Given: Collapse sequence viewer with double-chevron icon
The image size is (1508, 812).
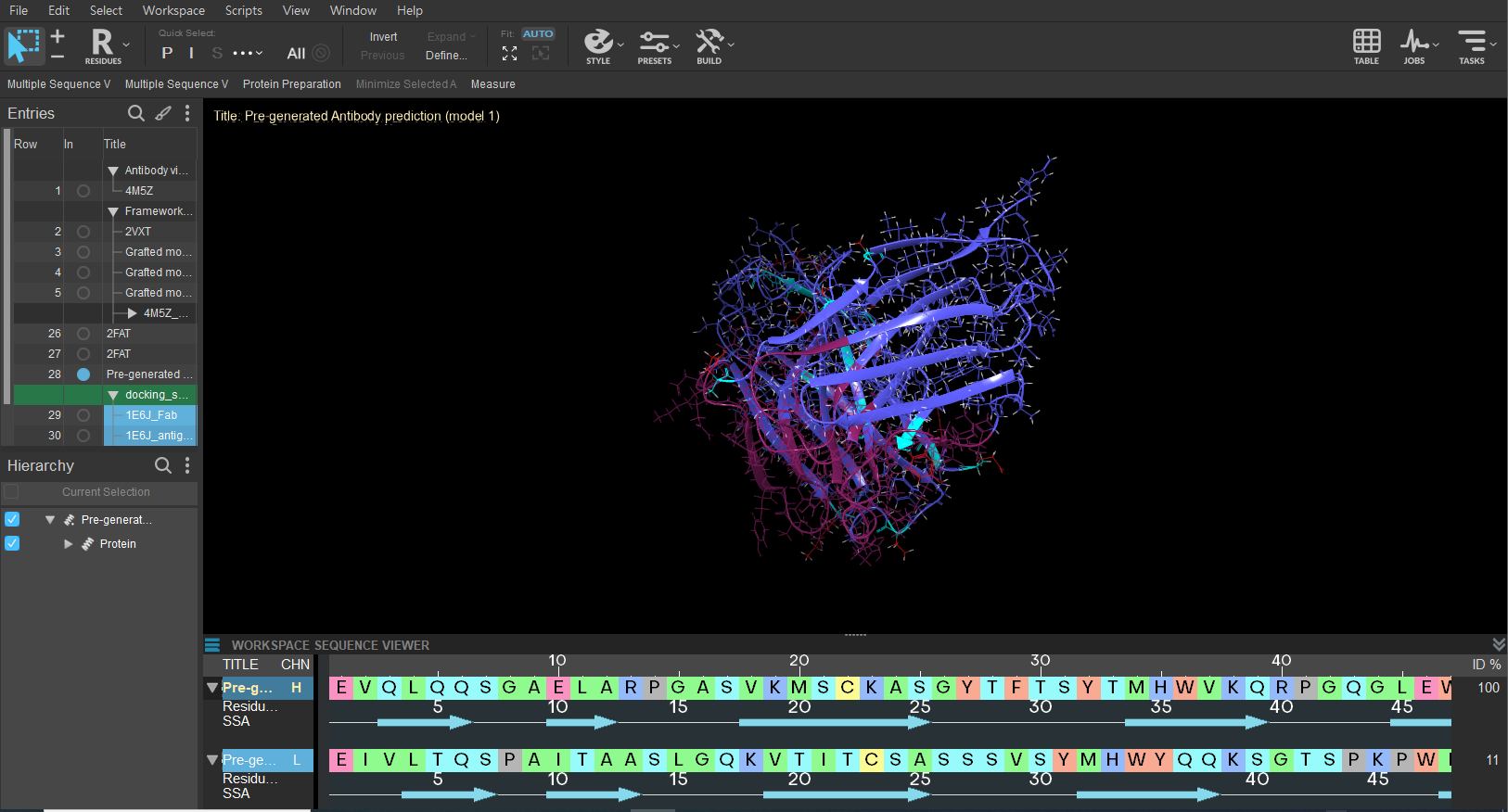Looking at the screenshot, I should click(1499, 644).
